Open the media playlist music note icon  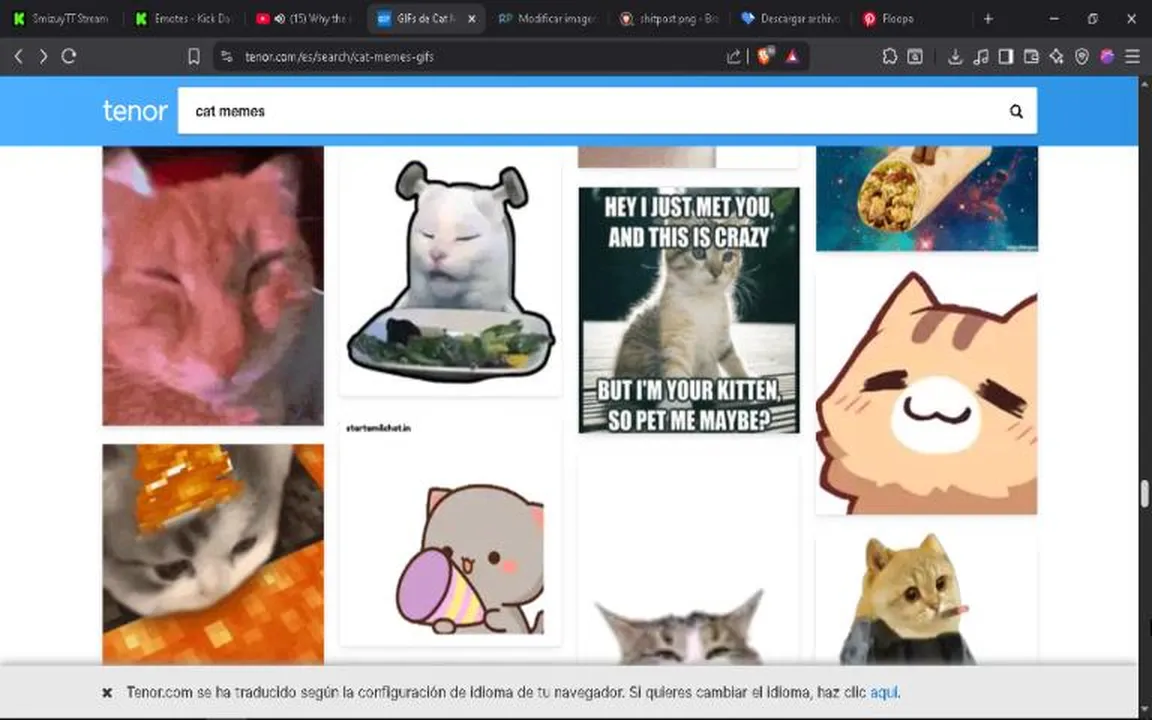pyautogui.click(x=981, y=57)
